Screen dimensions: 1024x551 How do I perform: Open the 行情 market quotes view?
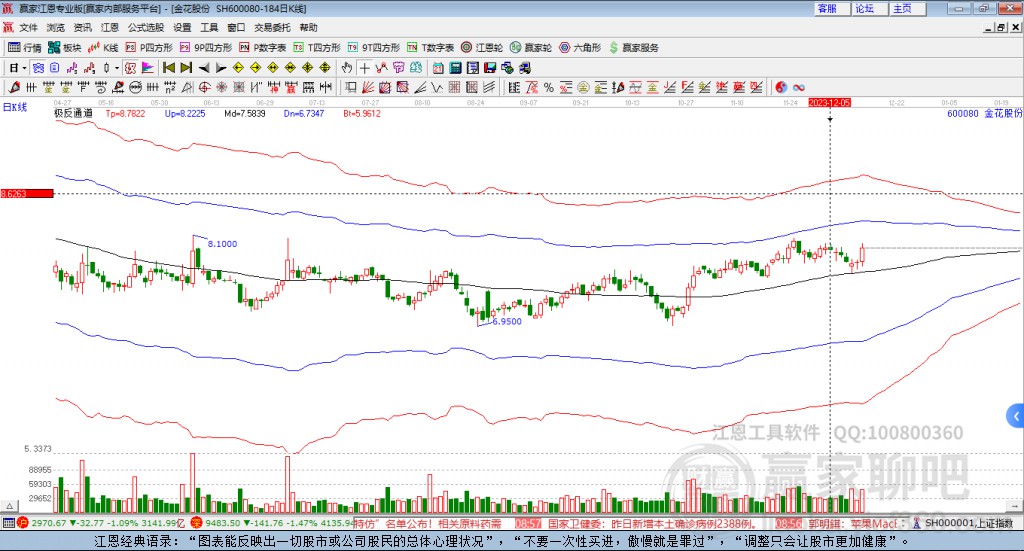coord(25,47)
